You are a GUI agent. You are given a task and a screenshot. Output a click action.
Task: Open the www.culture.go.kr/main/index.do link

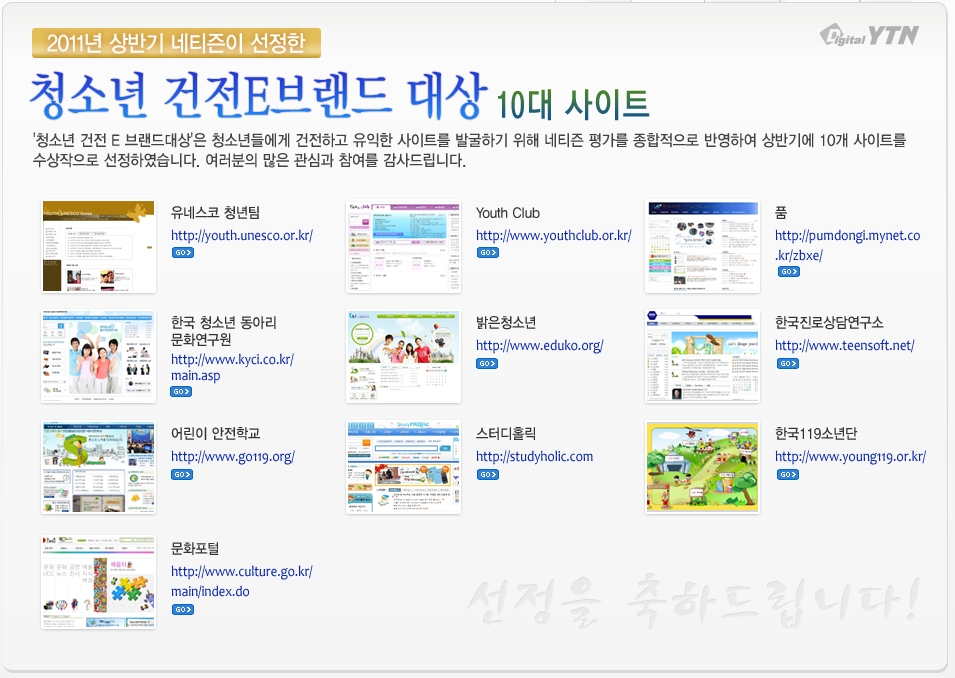point(242,581)
